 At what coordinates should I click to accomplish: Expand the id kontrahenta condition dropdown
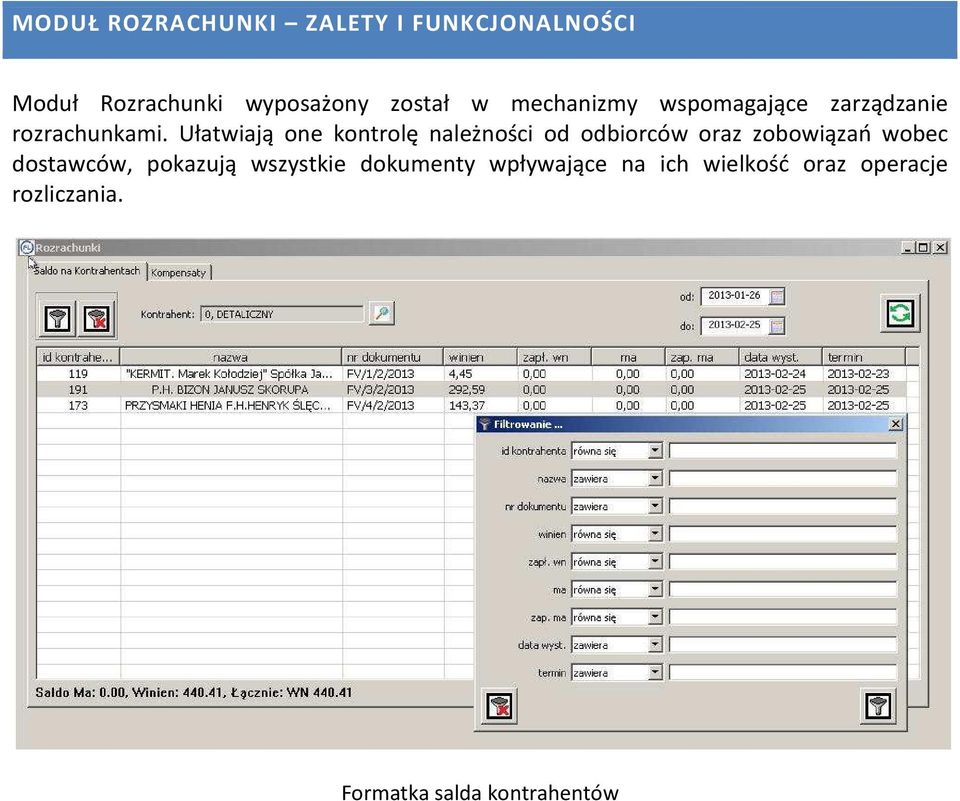655,451
